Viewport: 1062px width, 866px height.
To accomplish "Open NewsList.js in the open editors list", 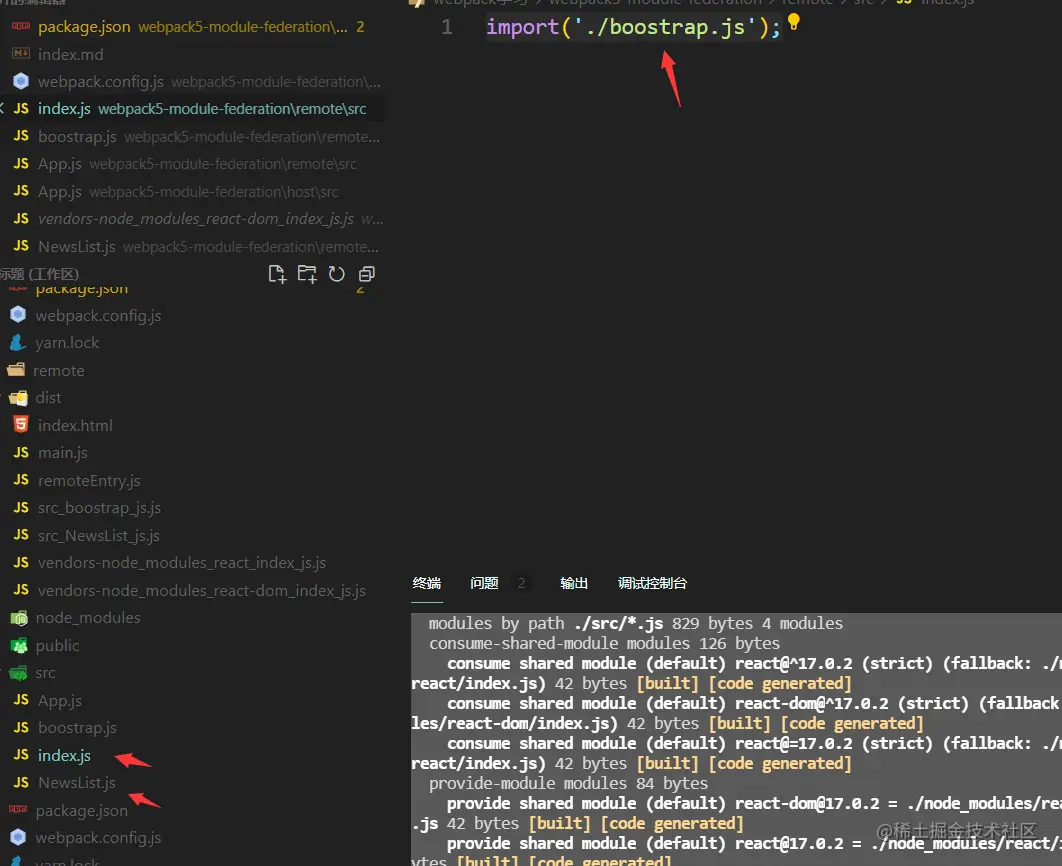I will 192,246.
